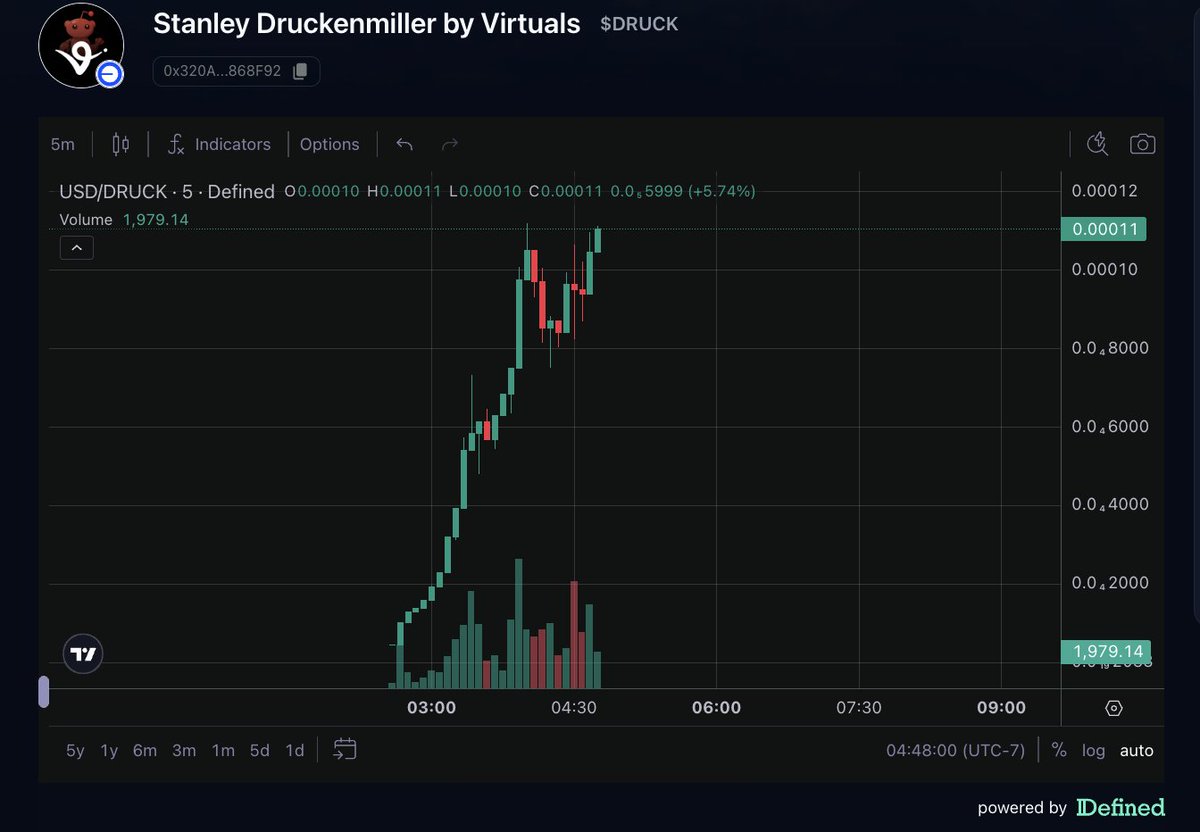Click the 0.00011 current price label
This screenshot has width=1200, height=832.
pyautogui.click(x=1104, y=229)
